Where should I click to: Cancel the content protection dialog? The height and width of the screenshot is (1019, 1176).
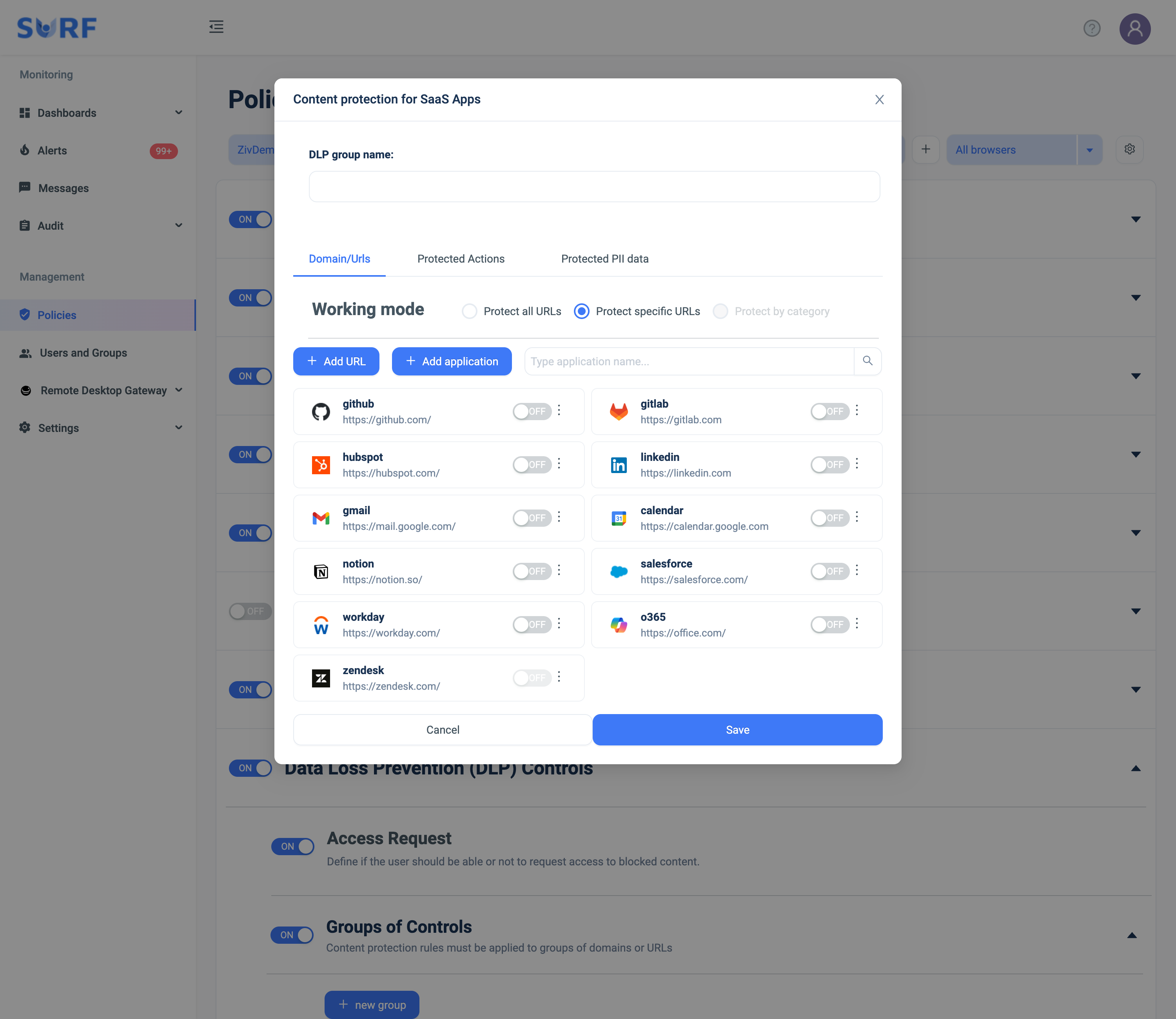[443, 729]
